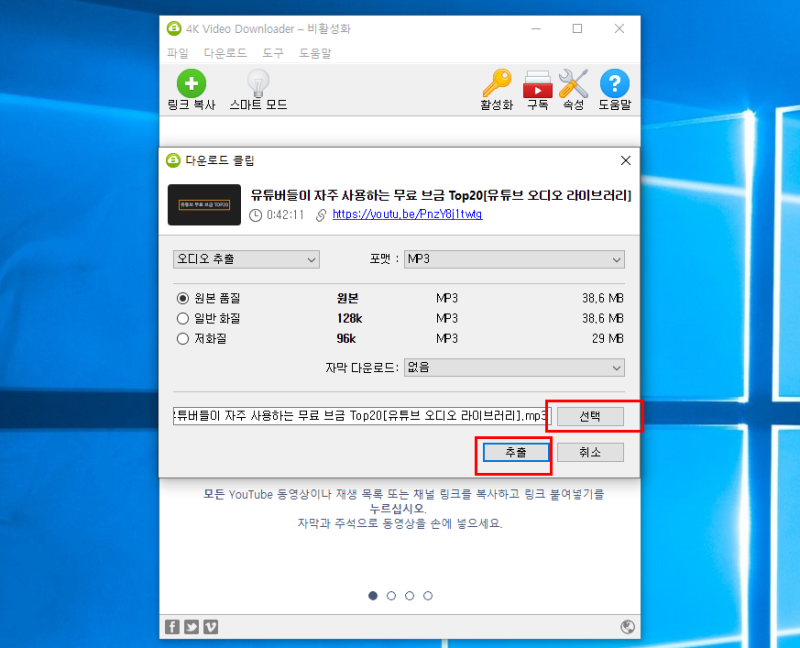Open the Facebook icon in footer
800x648 pixels.
coord(172,627)
